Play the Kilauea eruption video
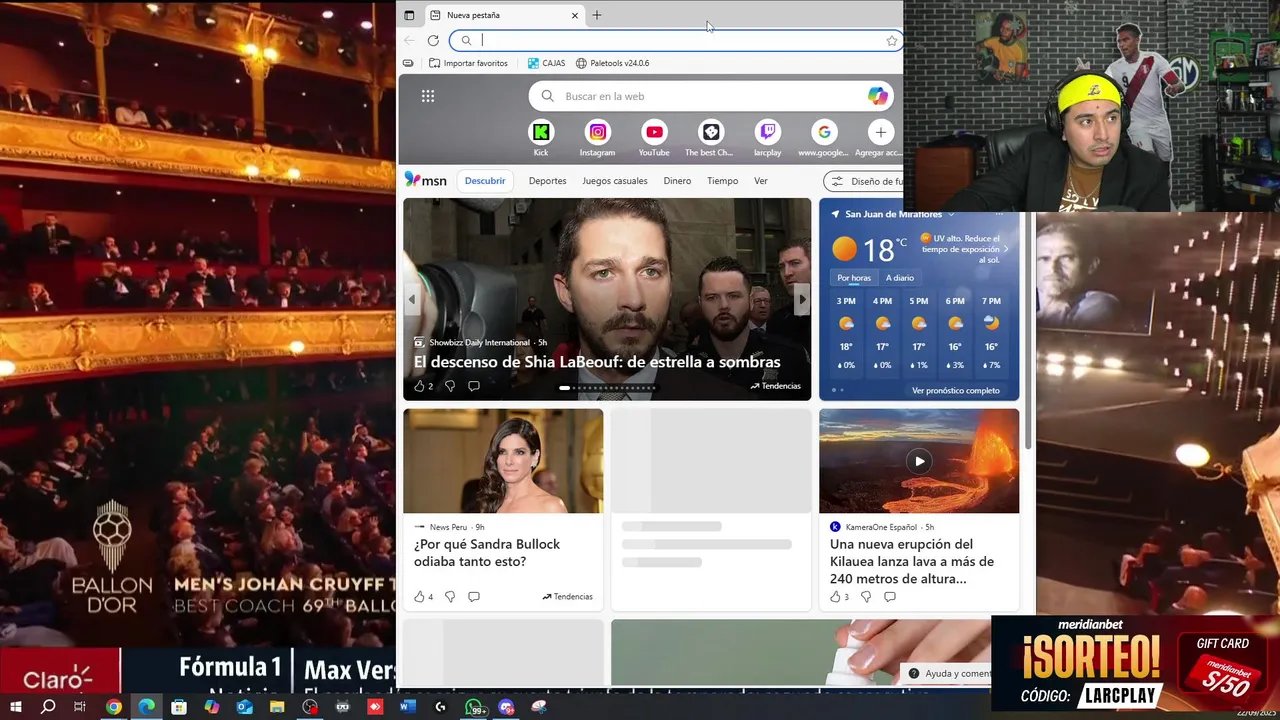The height and width of the screenshot is (720, 1280). 919,461
